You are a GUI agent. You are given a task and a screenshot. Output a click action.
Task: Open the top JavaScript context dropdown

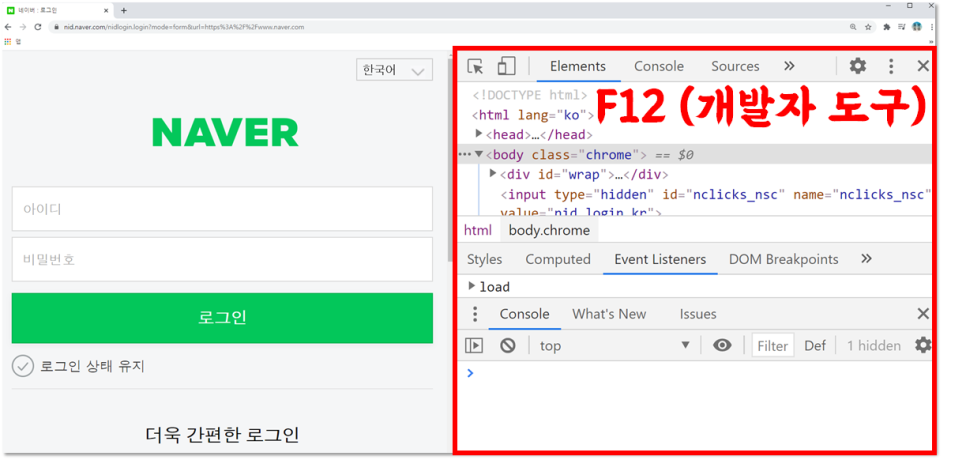(614, 345)
